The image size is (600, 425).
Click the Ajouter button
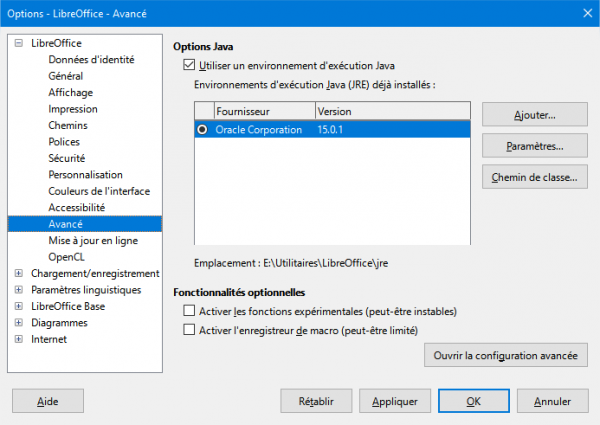pos(533,114)
